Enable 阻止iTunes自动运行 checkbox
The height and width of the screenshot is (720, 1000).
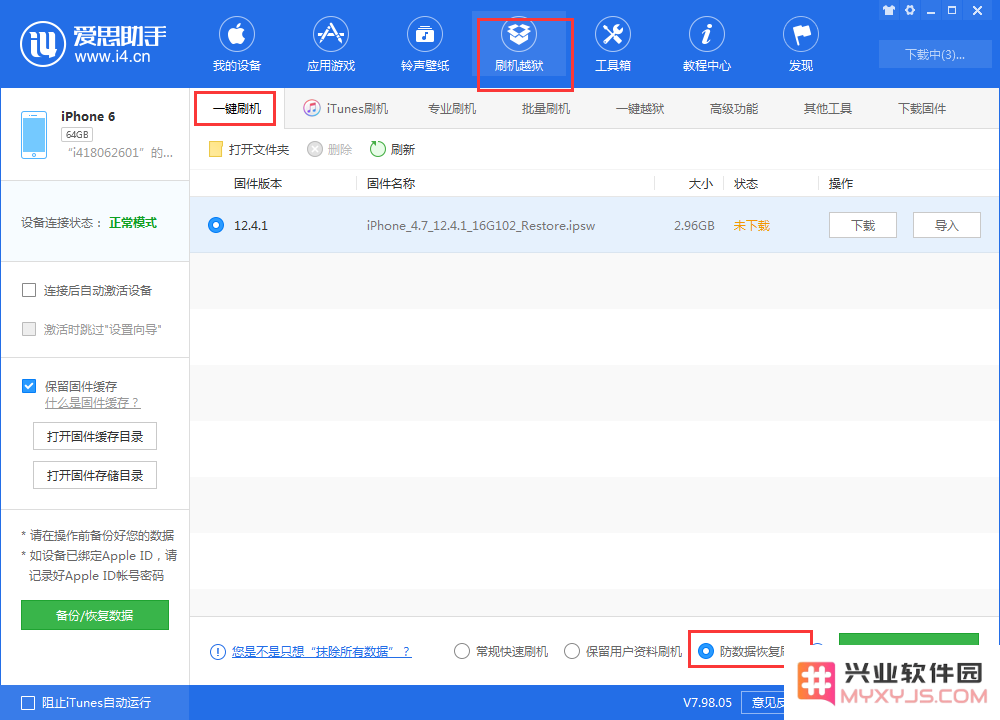28,703
